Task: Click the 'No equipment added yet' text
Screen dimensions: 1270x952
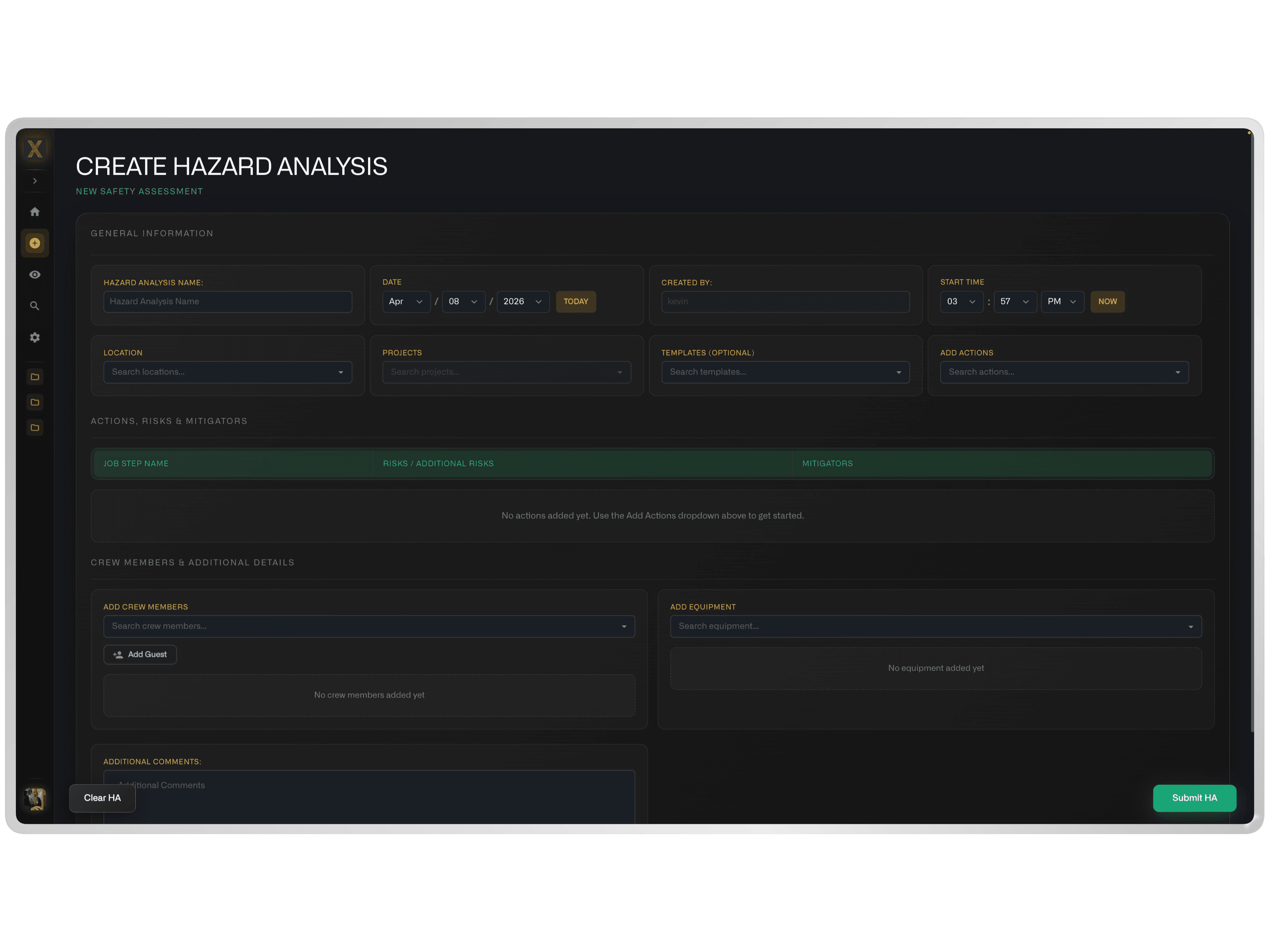Action: (936, 668)
